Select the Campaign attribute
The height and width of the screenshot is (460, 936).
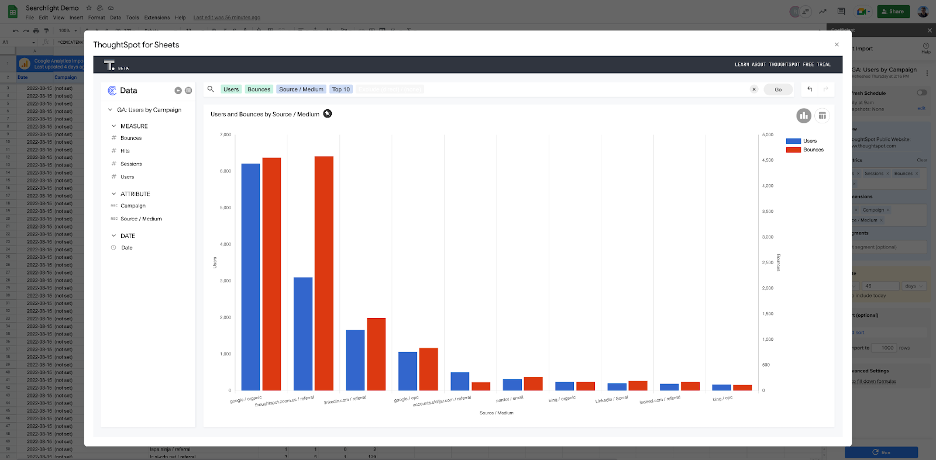(133, 206)
